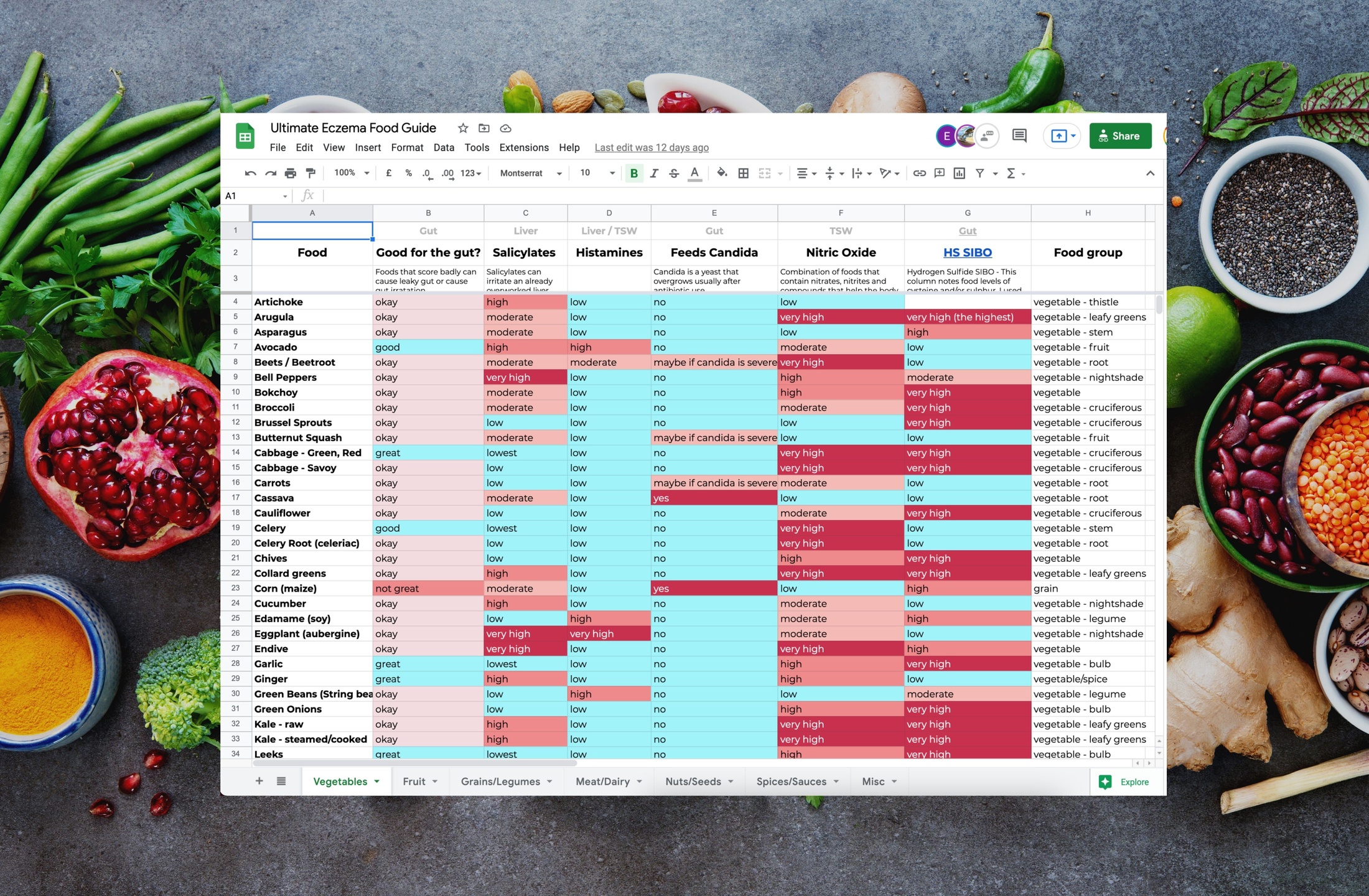Viewport: 1369px width, 896px height.
Task: Open the HS SIBO hyperlink
Action: click(967, 253)
